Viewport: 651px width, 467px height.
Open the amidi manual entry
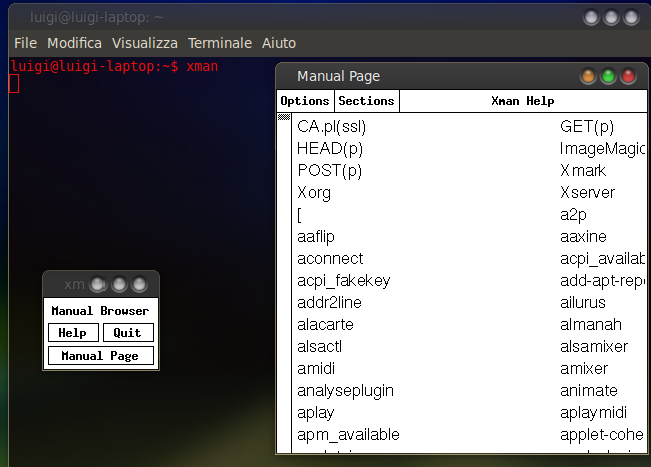point(316,369)
